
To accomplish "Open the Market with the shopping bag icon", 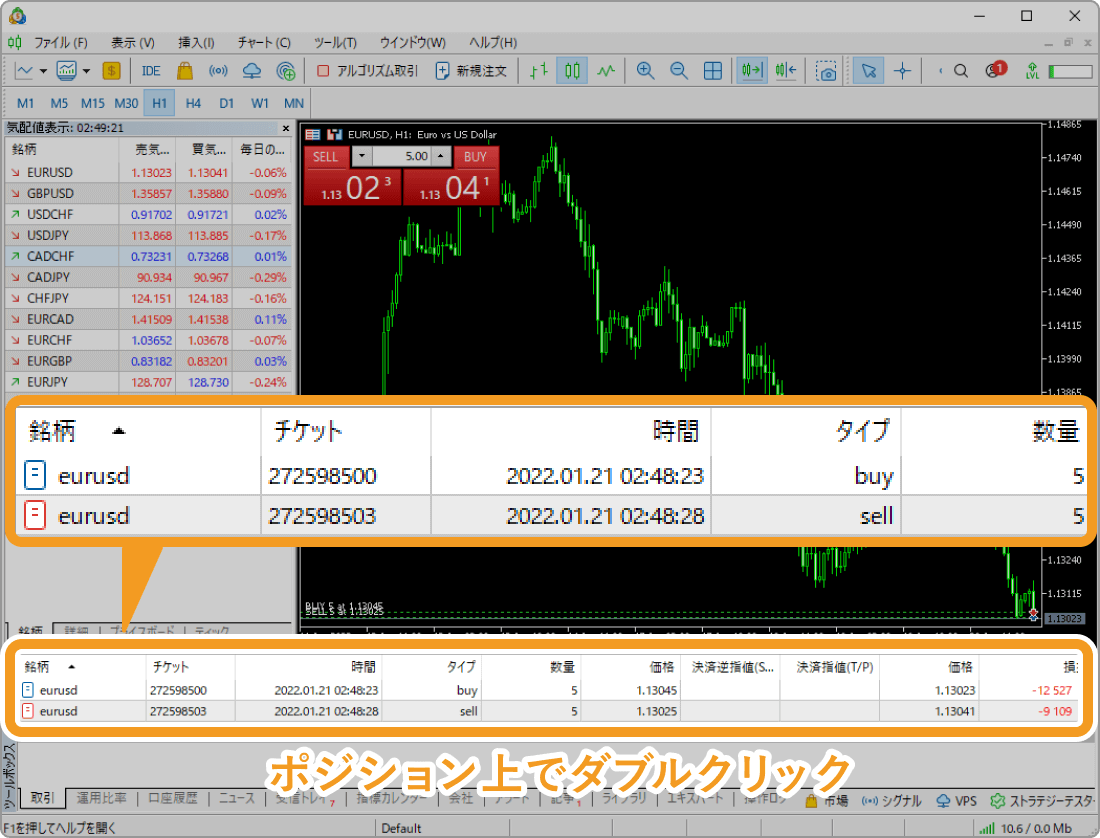I will click(x=183, y=71).
